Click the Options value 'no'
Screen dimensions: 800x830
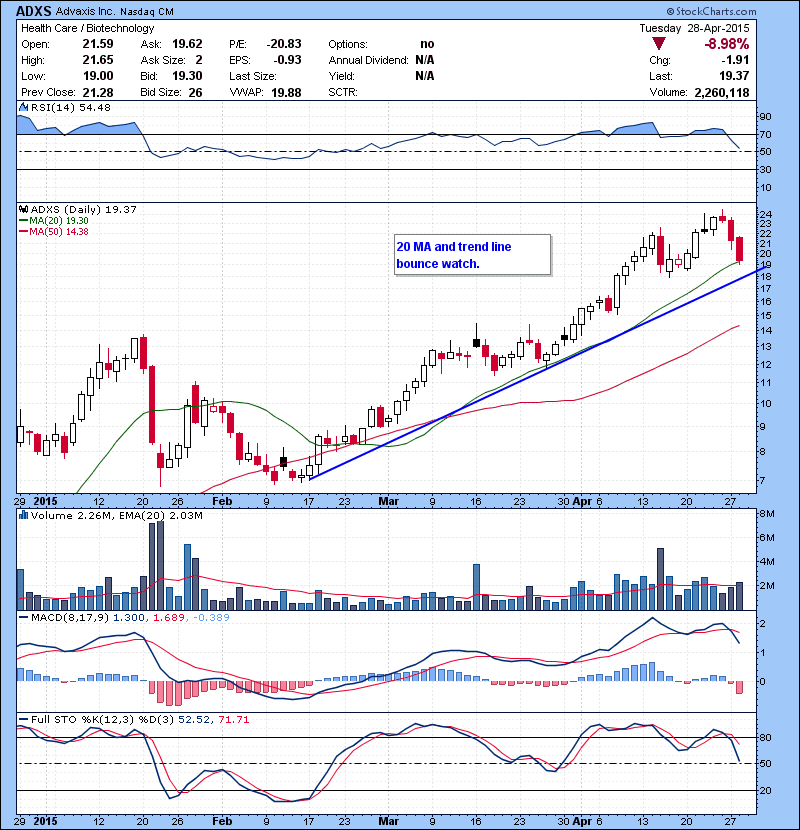427,44
